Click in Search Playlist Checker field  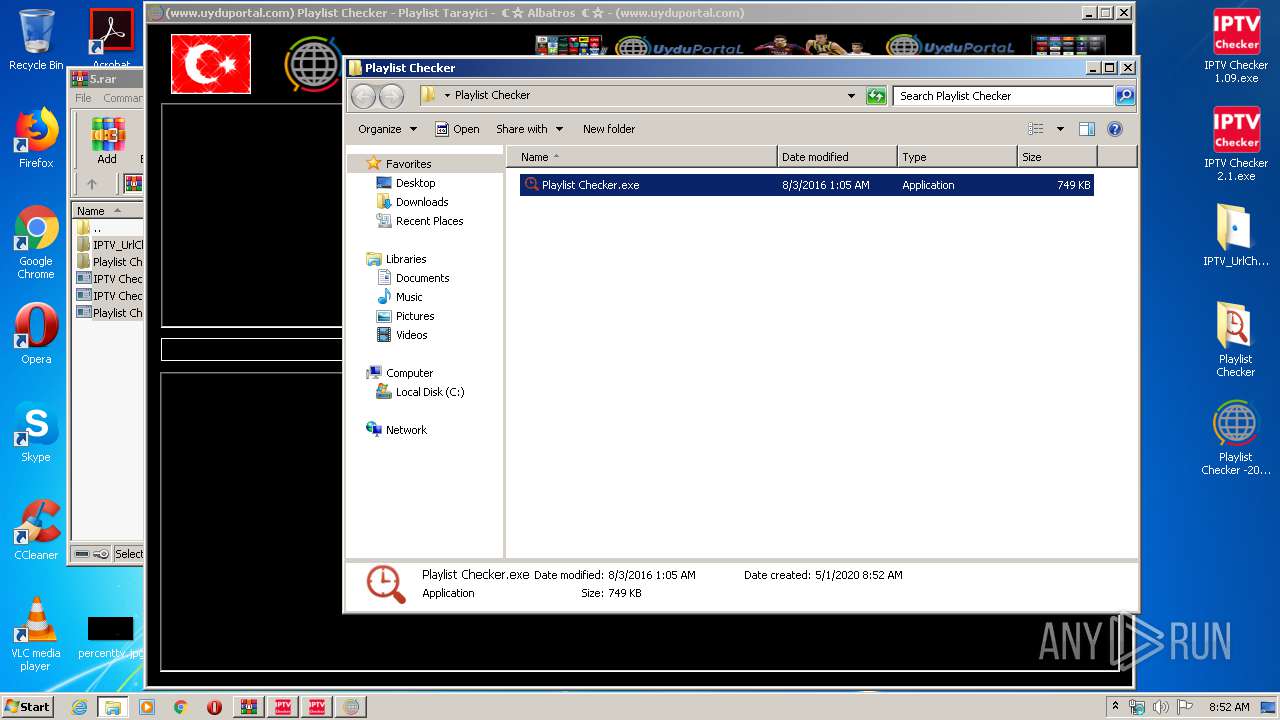[x=1002, y=96]
